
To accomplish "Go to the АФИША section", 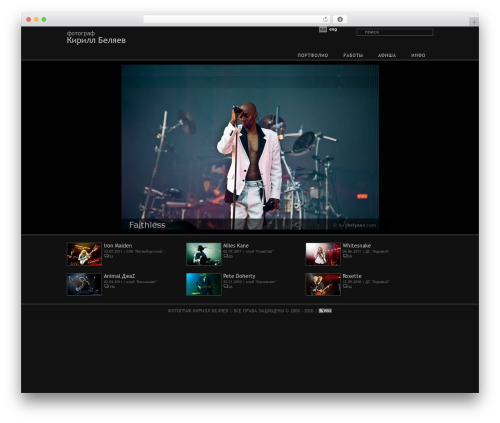I will tap(387, 55).
